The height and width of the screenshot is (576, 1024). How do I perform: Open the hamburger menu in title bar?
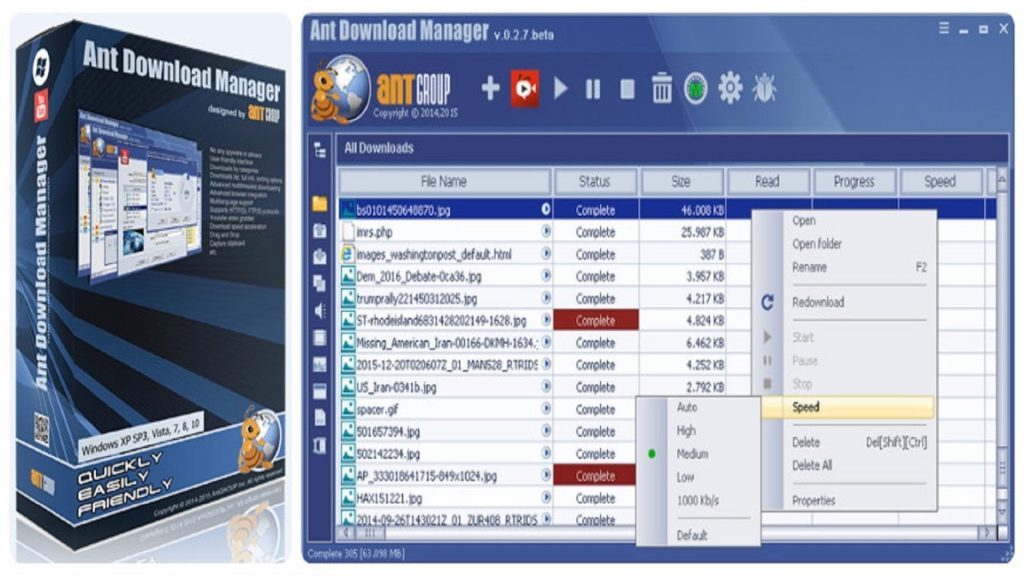(944, 30)
